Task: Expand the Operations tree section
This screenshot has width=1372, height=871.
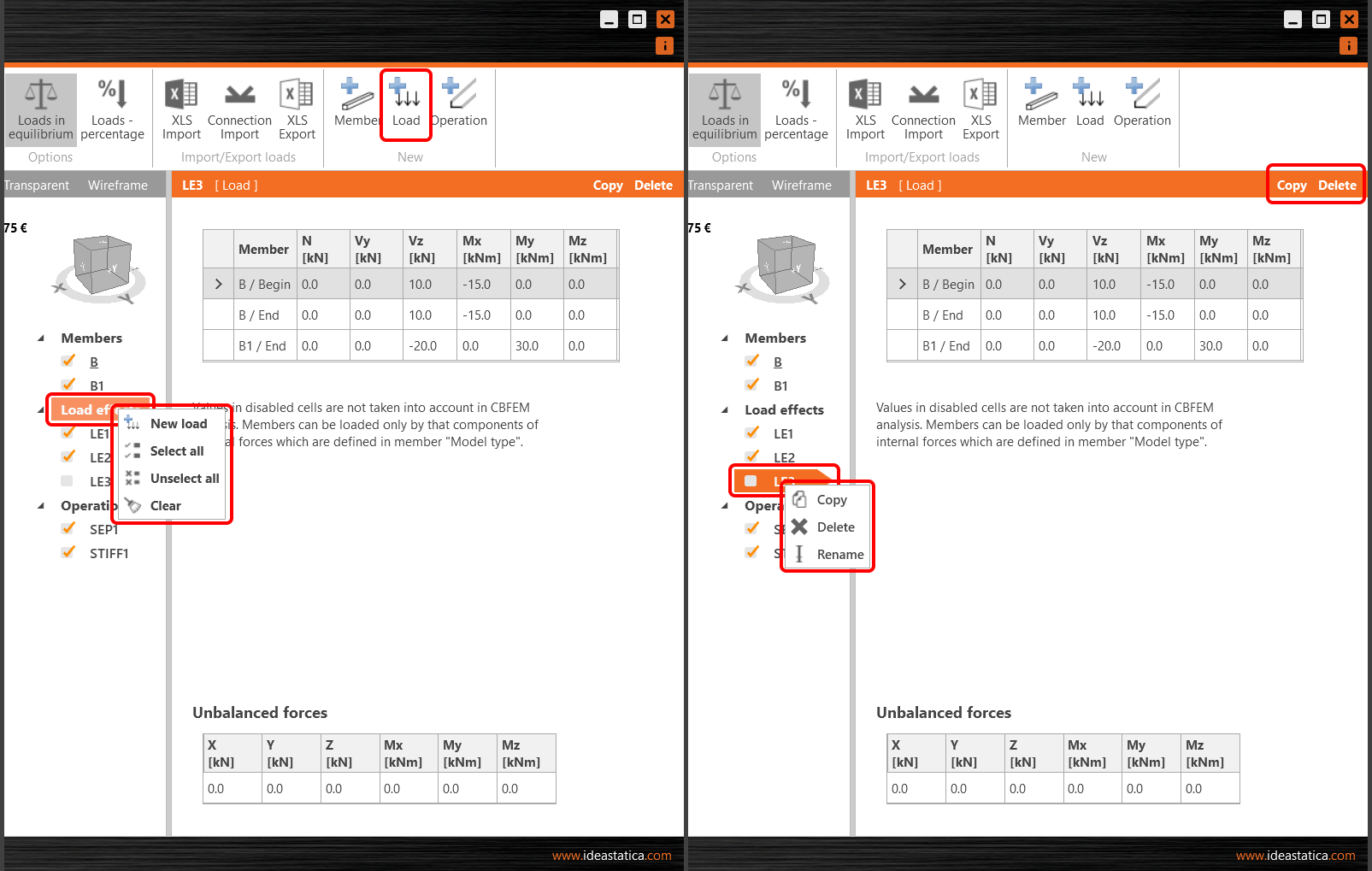Action: coord(40,505)
